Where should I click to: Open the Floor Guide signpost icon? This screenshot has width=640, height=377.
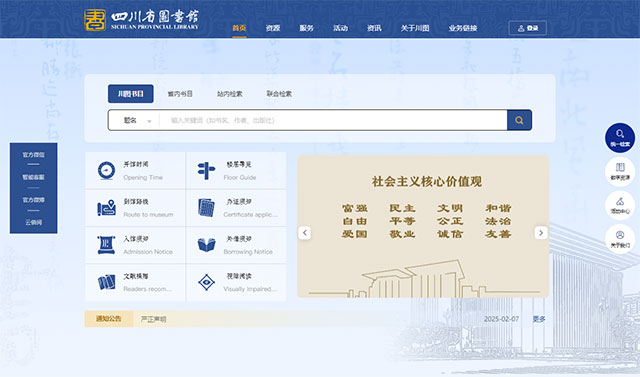click(x=206, y=171)
